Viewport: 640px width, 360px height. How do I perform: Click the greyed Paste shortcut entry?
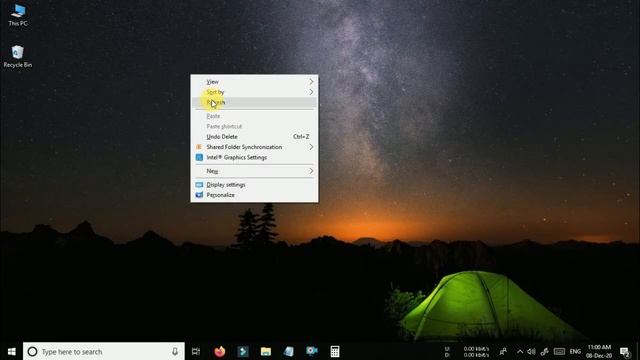point(254,127)
